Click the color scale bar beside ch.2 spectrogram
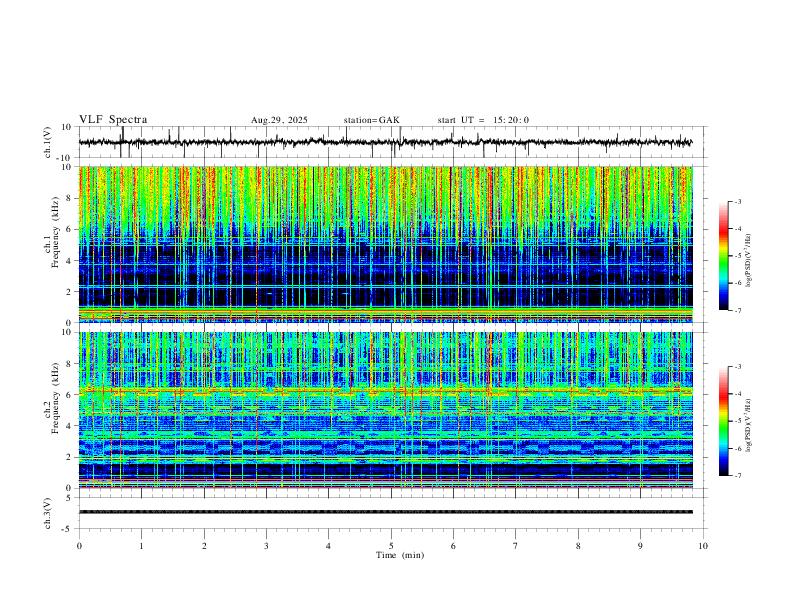This screenshot has height=612, width=792. click(x=724, y=421)
